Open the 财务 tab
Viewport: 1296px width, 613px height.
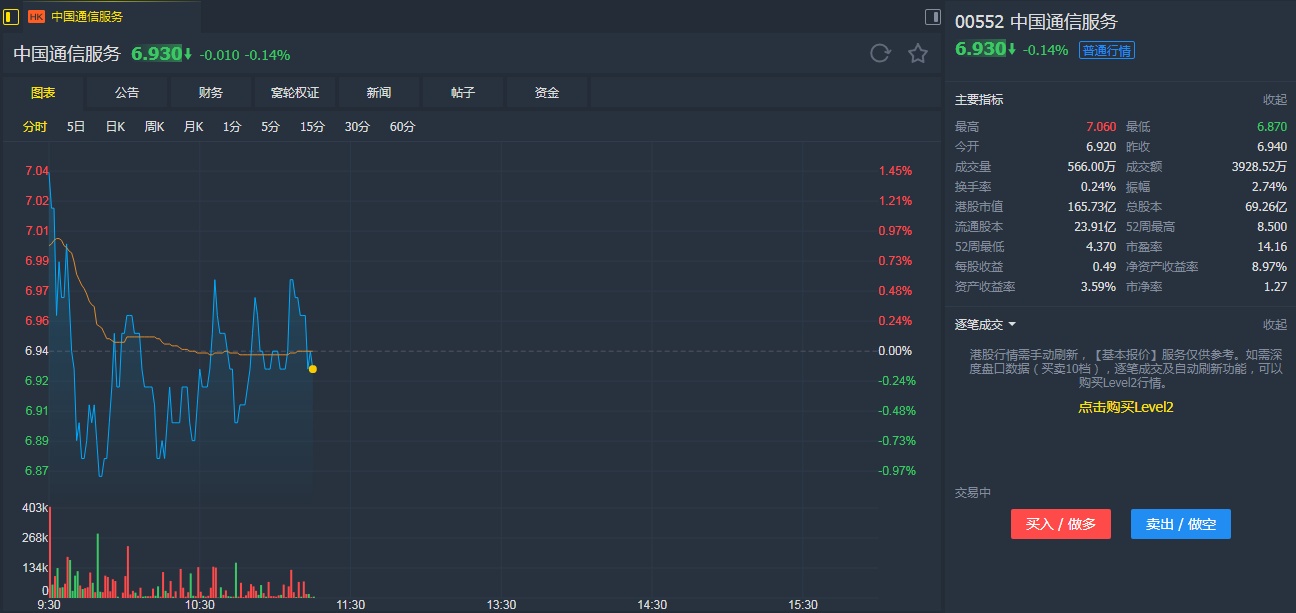click(211, 93)
